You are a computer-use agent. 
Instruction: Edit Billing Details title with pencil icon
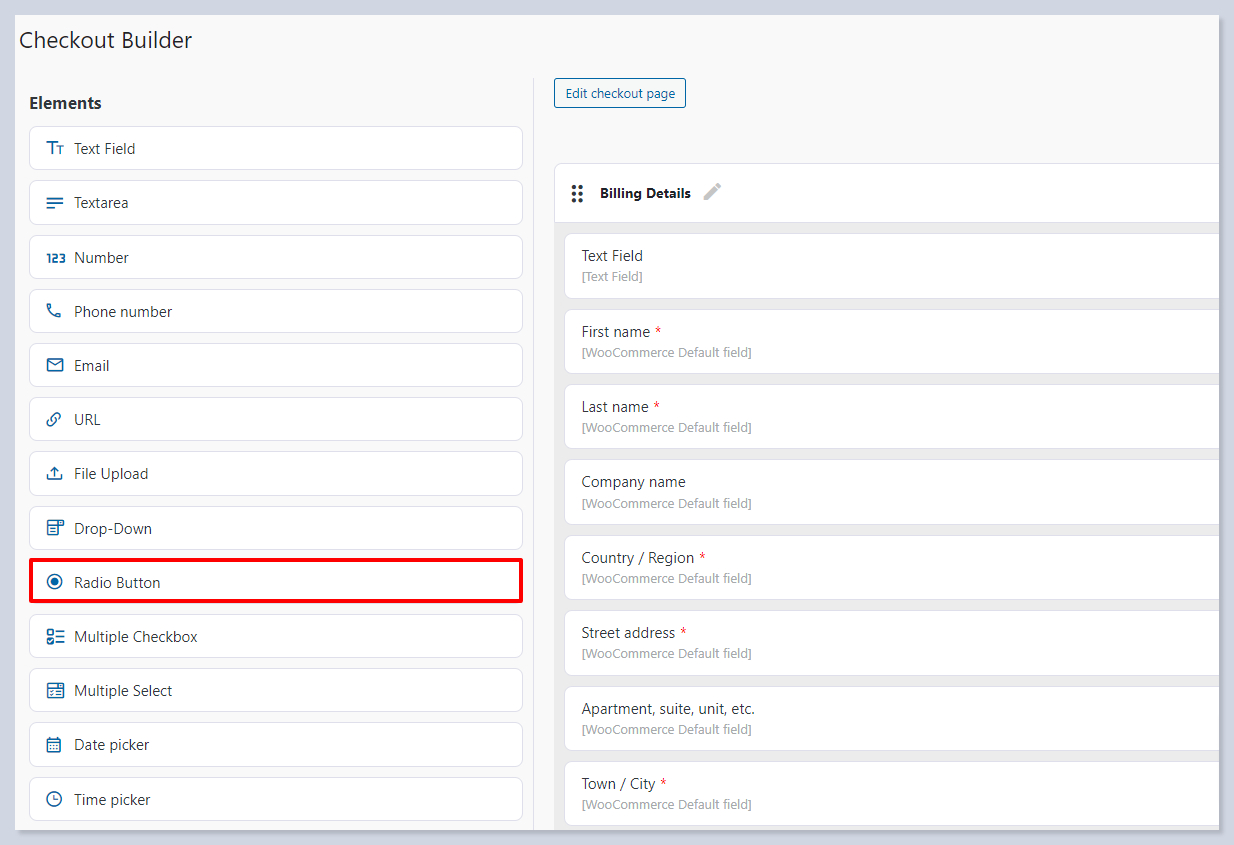[x=712, y=193]
